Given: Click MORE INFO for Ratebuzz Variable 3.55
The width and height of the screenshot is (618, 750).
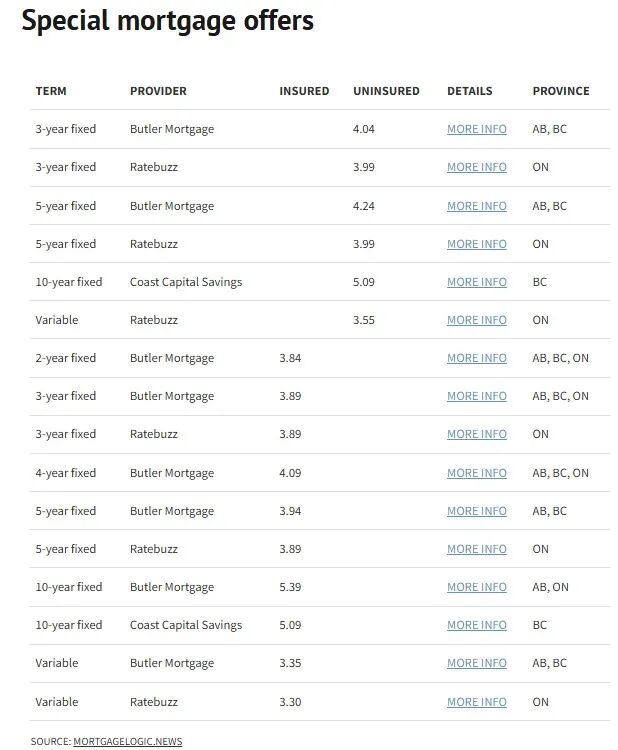Looking at the screenshot, I should 476,320.
